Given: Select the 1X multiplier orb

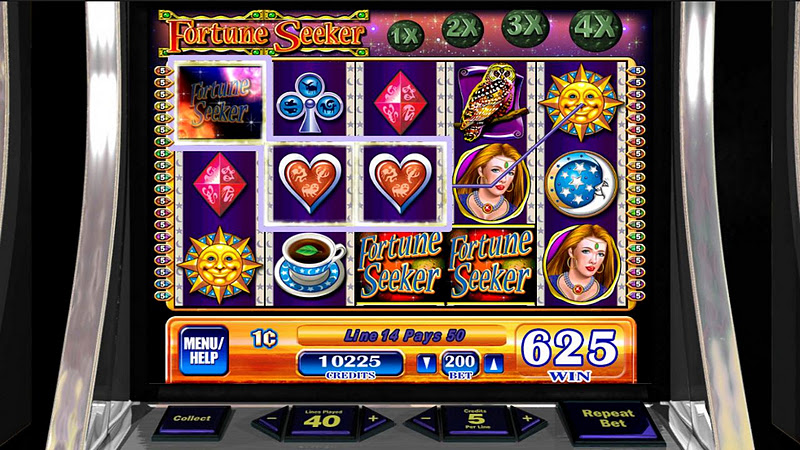Looking at the screenshot, I should [405, 35].
